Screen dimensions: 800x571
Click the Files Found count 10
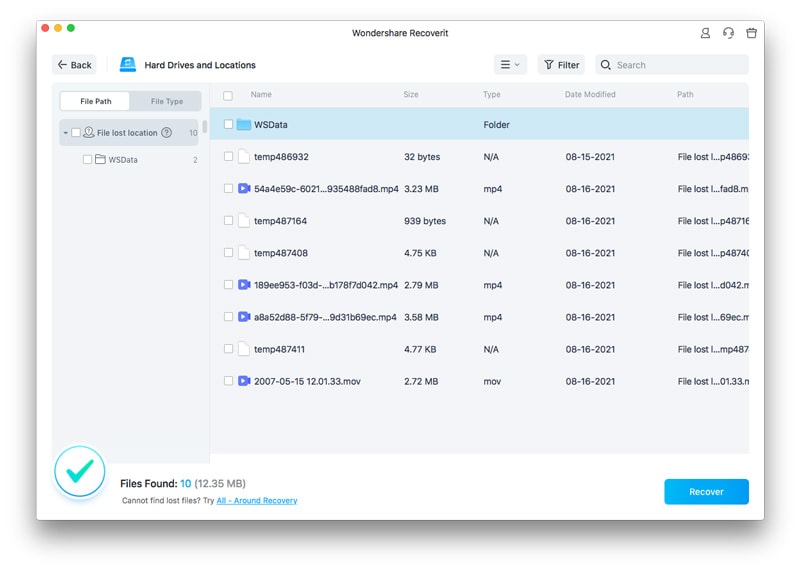coord(185,483)
